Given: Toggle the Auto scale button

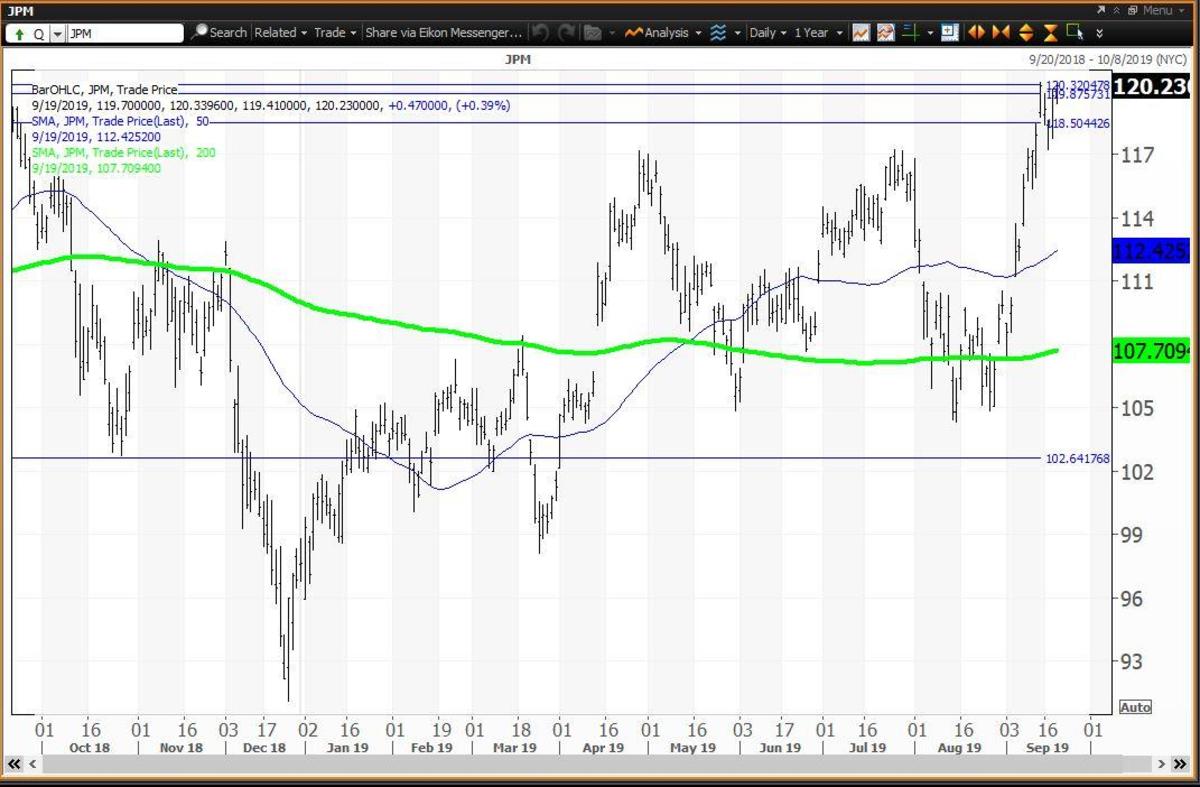Looking at the screenshot, I should [x=1135, y=707].
